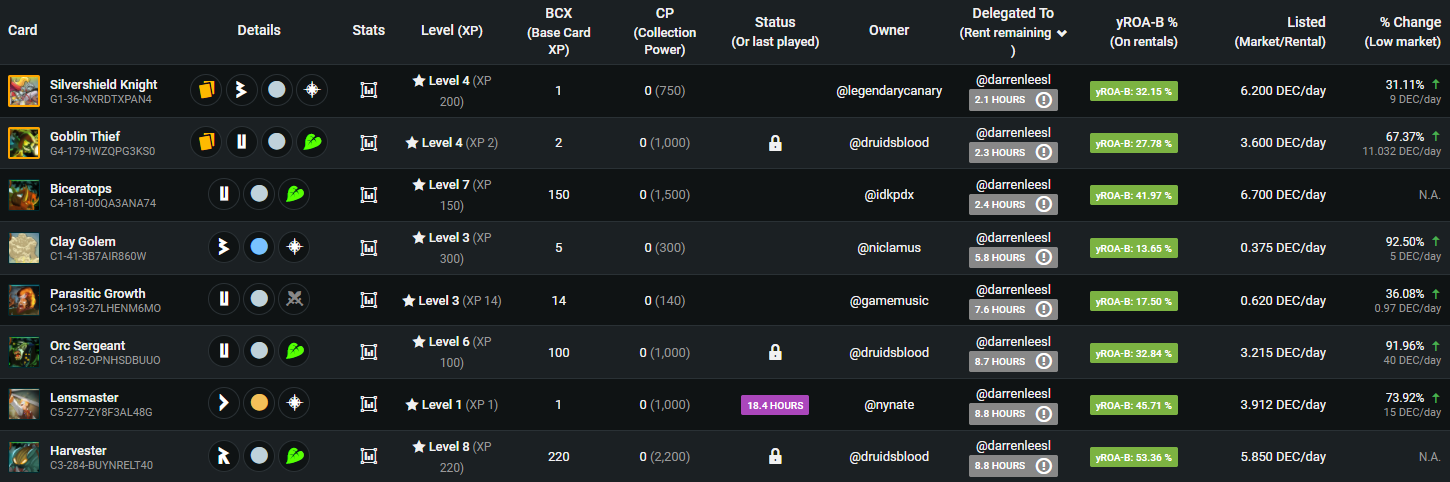Sort by the Listed (Market/Rental) column header

pyautogui.click(x=1279, y=31)
